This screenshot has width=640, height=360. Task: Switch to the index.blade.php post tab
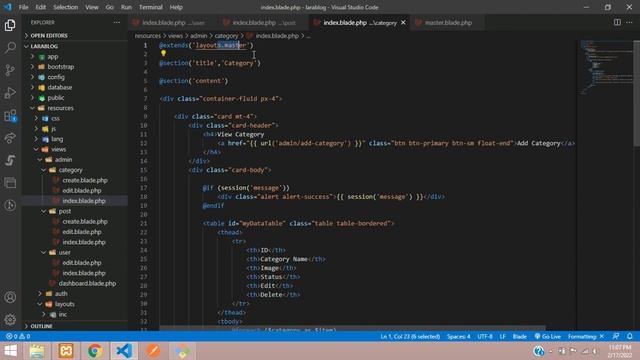point(263,22)
